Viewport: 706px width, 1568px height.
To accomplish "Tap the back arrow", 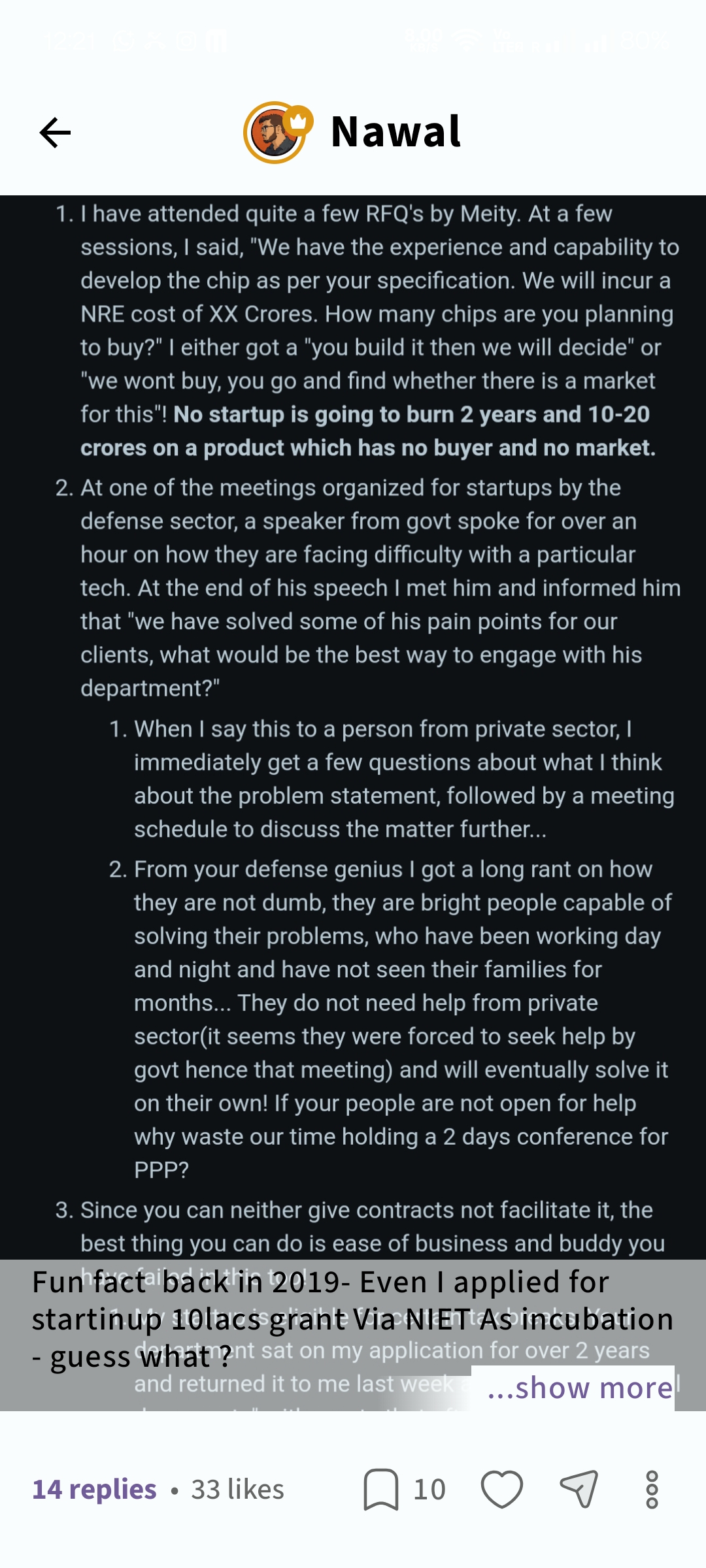I will pyautogui.click(x=55, y=133).
